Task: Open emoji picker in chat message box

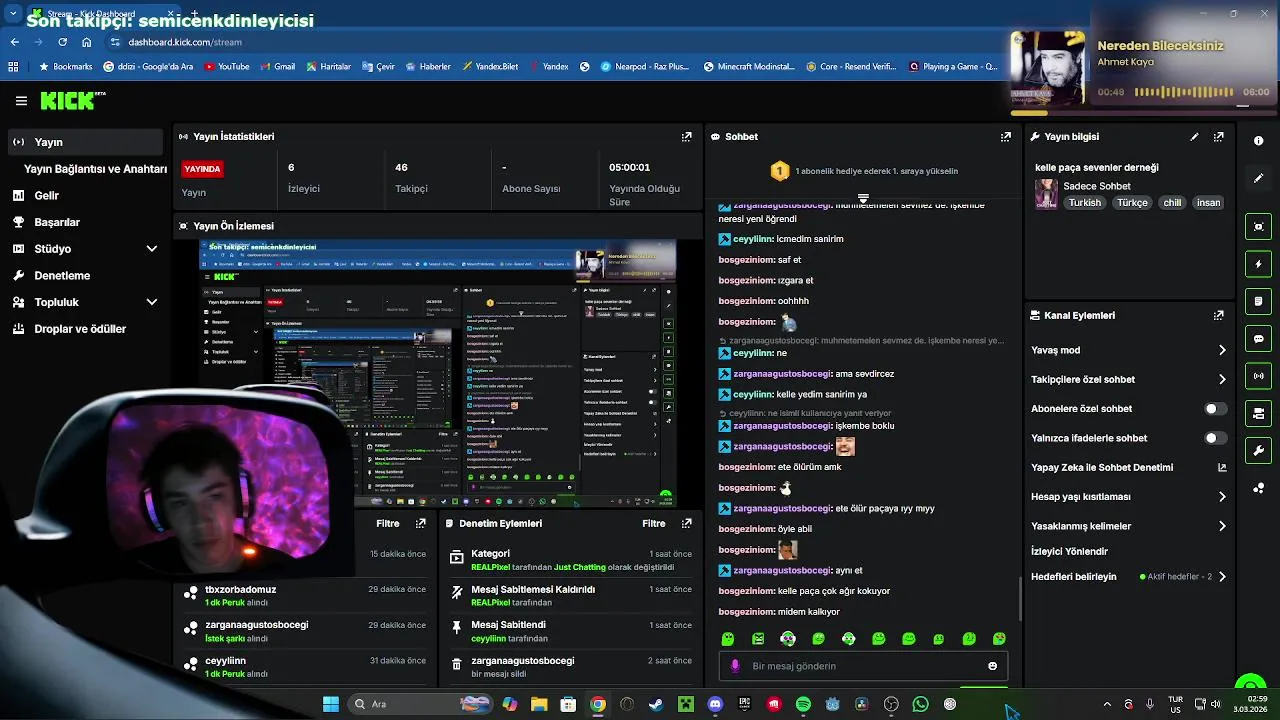Action: click(992, 666)
